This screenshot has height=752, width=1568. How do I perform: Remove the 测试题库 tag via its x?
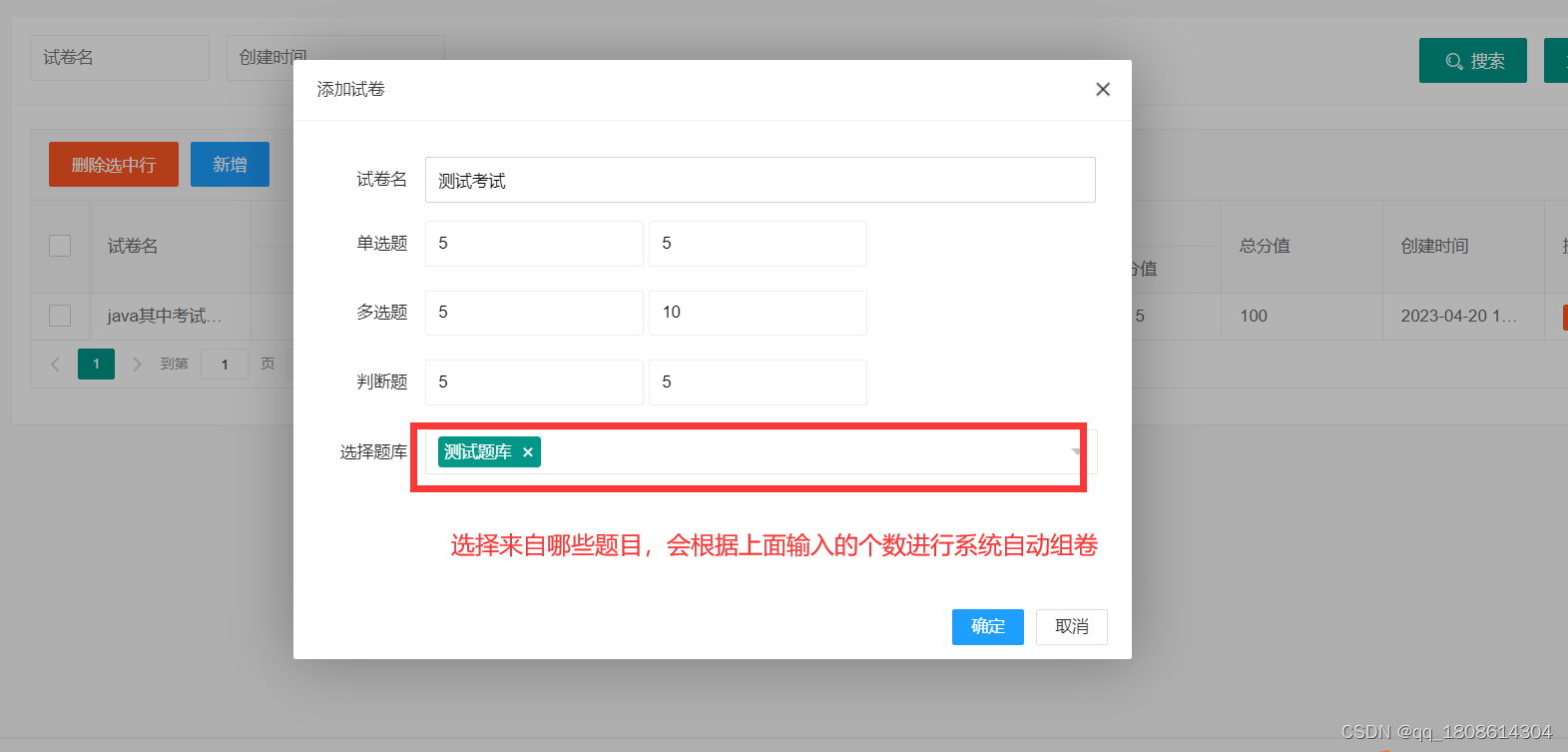(528, 452)
